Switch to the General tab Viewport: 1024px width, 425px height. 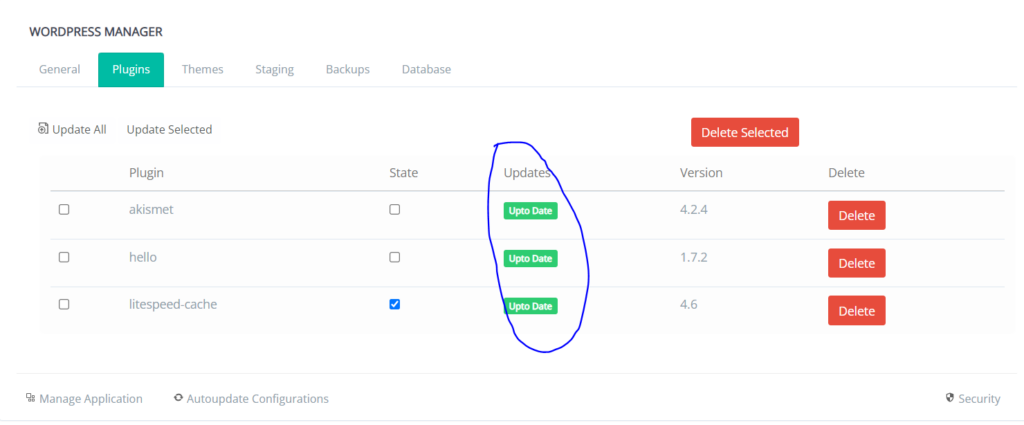[x=59, y=70]
